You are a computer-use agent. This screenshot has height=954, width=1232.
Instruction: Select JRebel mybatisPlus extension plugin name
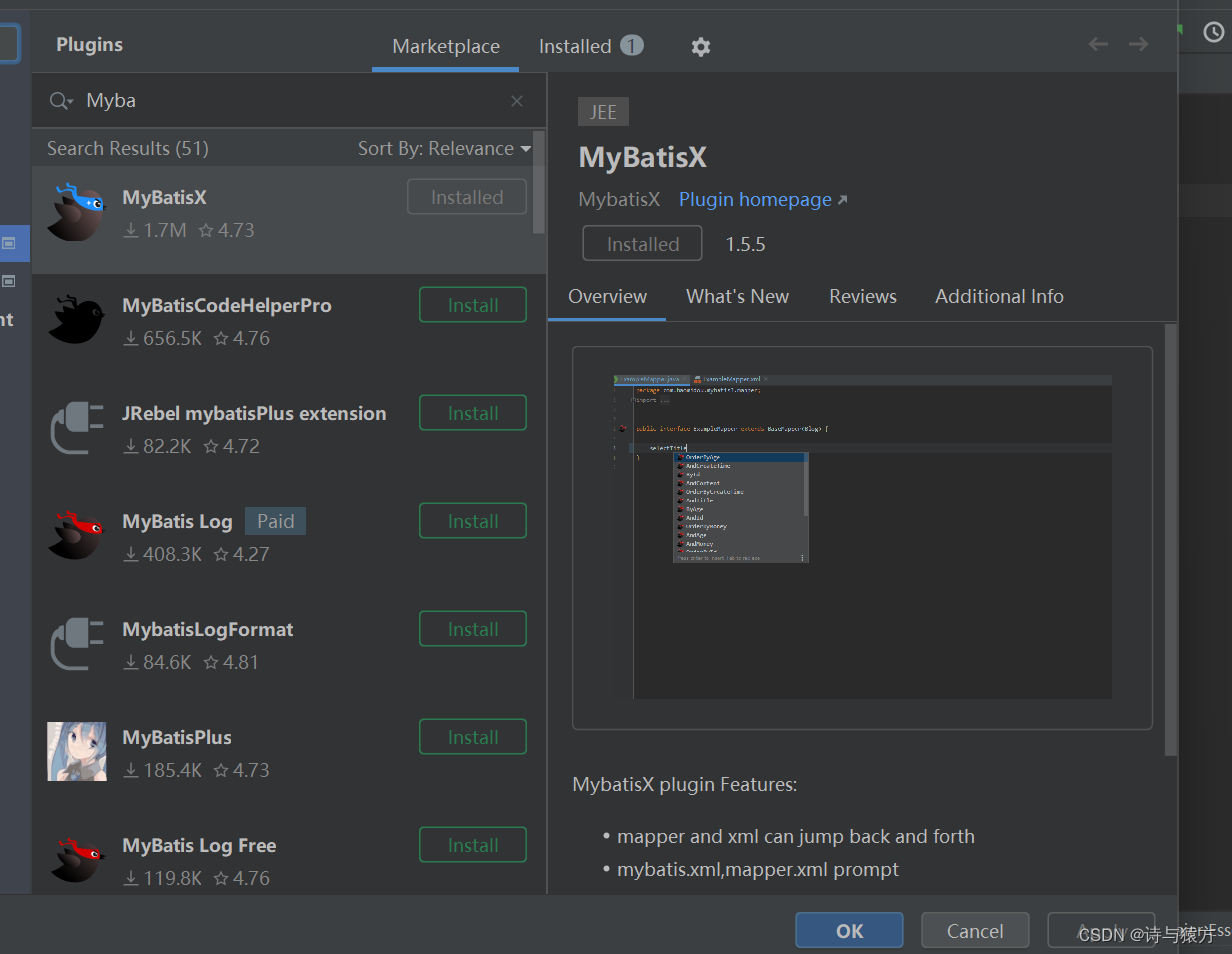click(x=254, y=413)
